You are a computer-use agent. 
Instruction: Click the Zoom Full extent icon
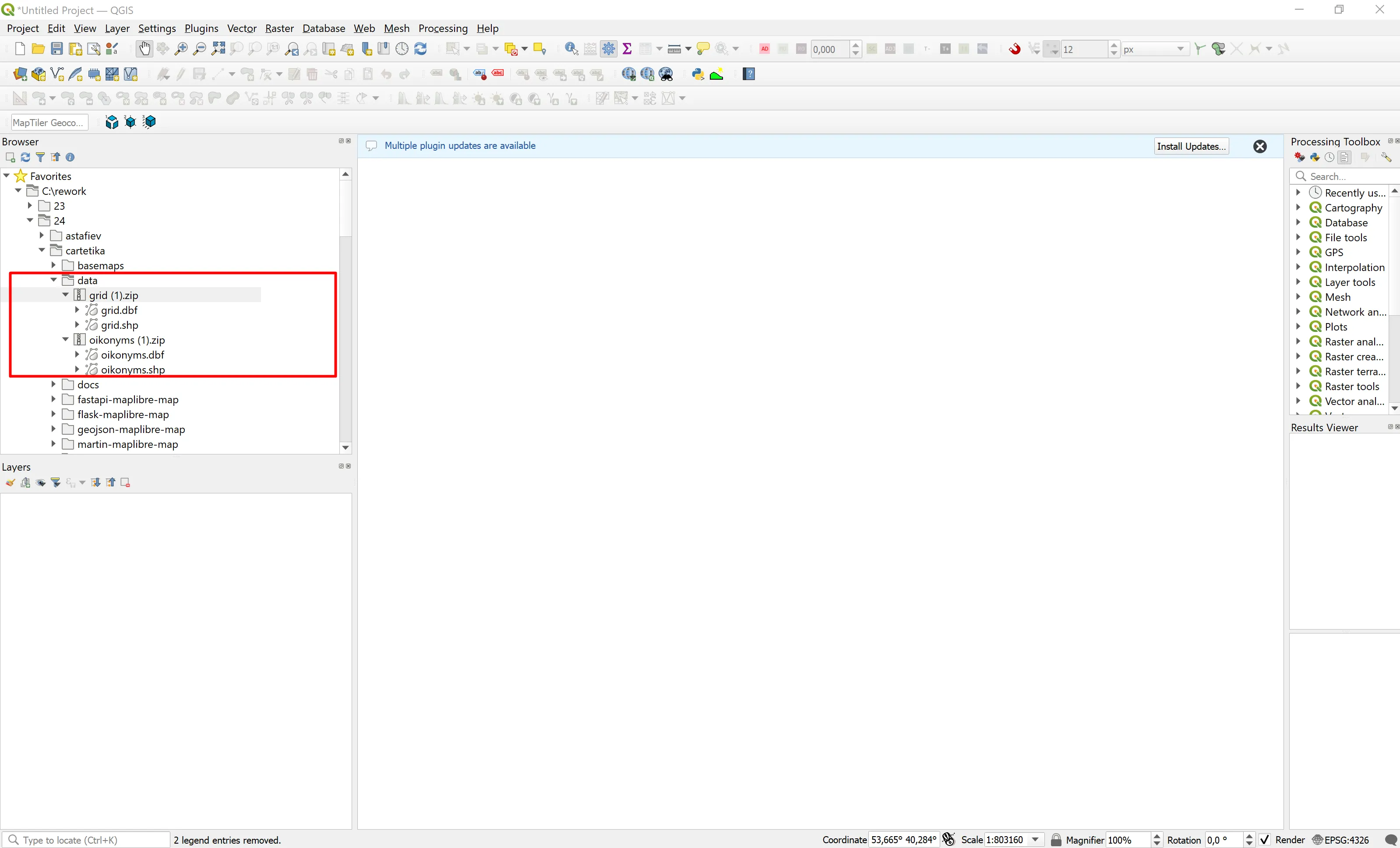(x=218, y=49)
